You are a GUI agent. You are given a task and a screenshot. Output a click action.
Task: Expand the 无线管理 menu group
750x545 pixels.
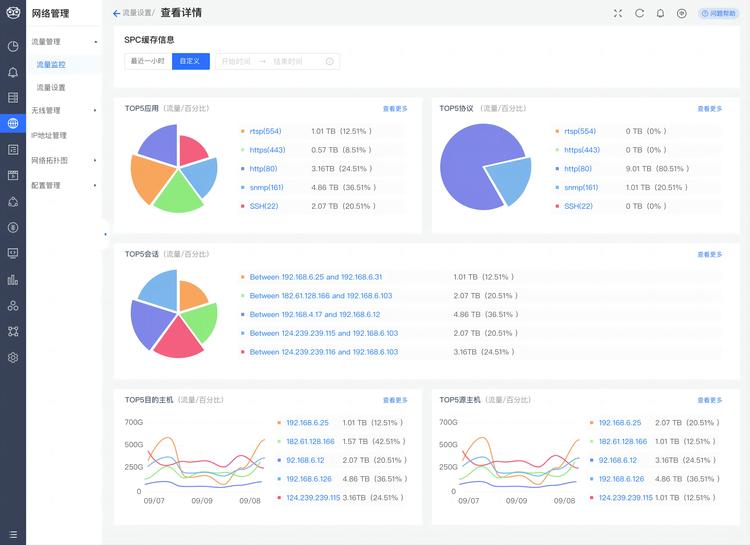pos(65,111)
